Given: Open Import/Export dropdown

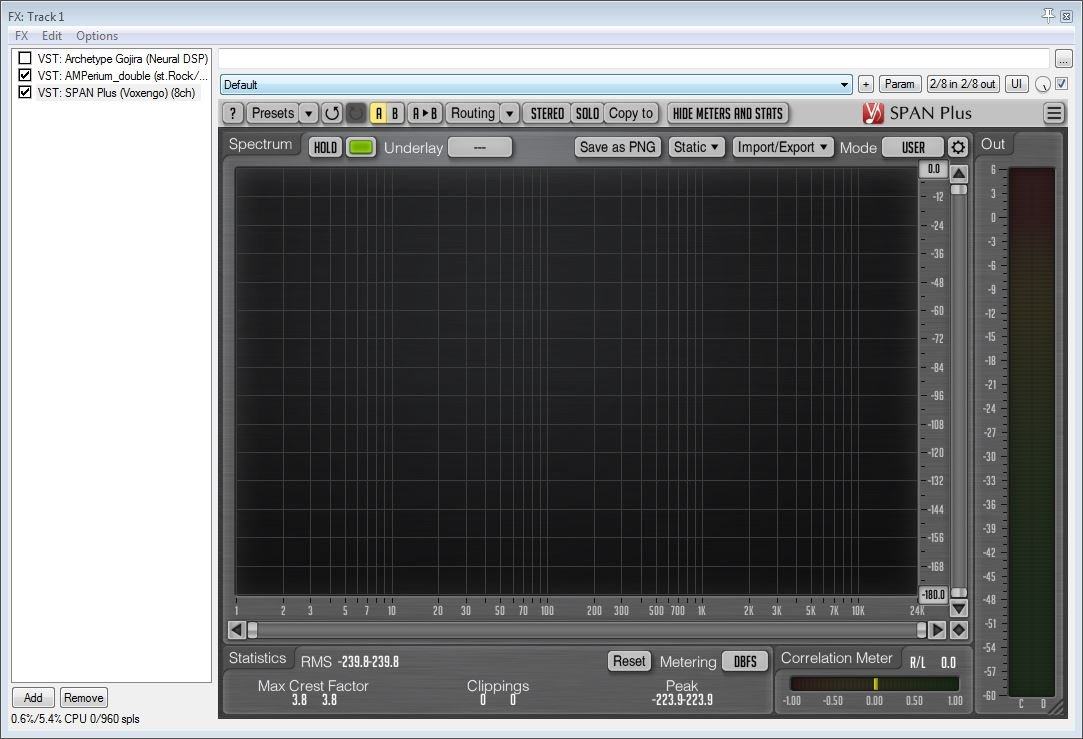Looking at the screenshot, I should coord(783,147).
